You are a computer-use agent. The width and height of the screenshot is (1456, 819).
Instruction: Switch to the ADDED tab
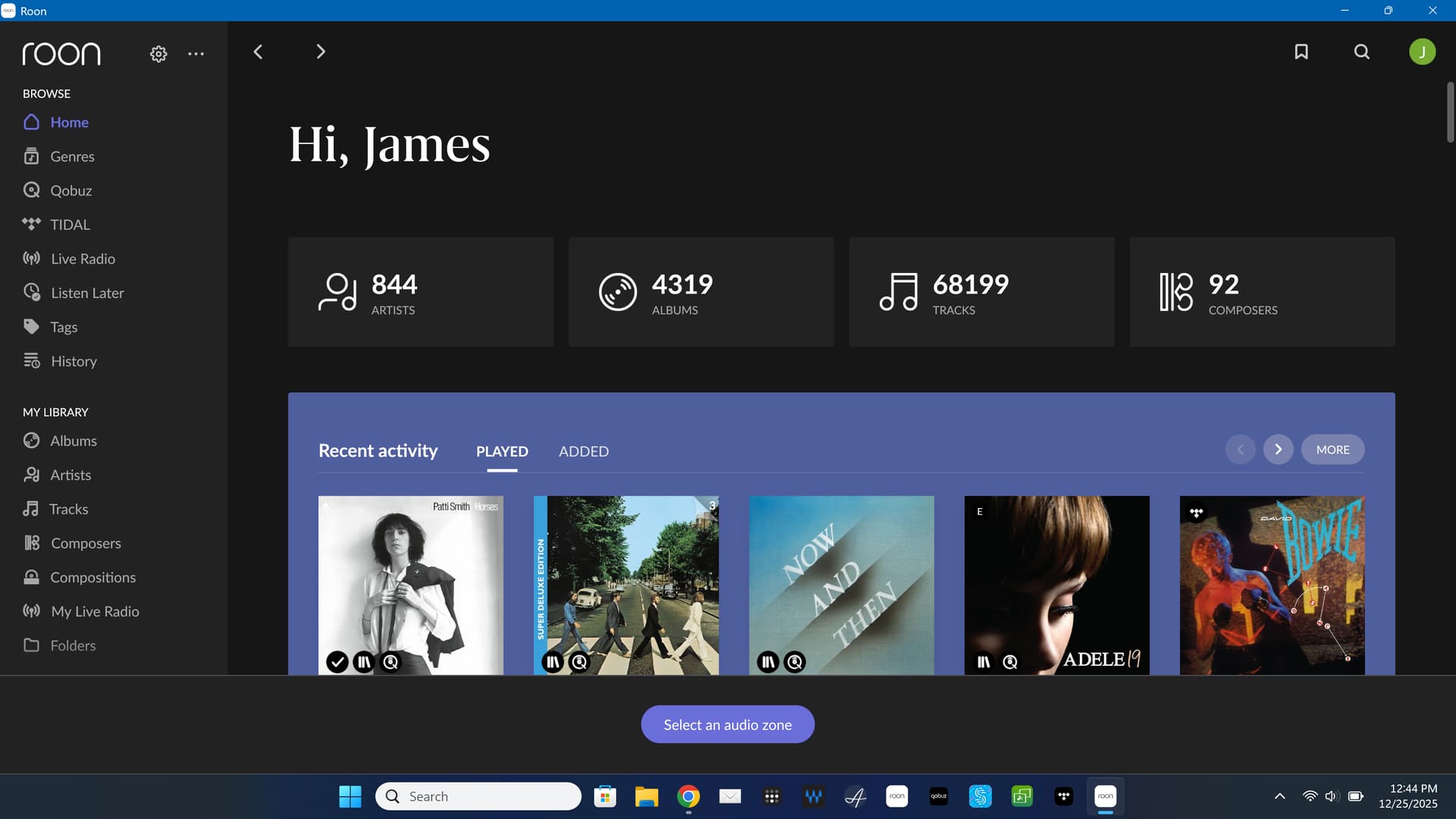coord(583,451)
